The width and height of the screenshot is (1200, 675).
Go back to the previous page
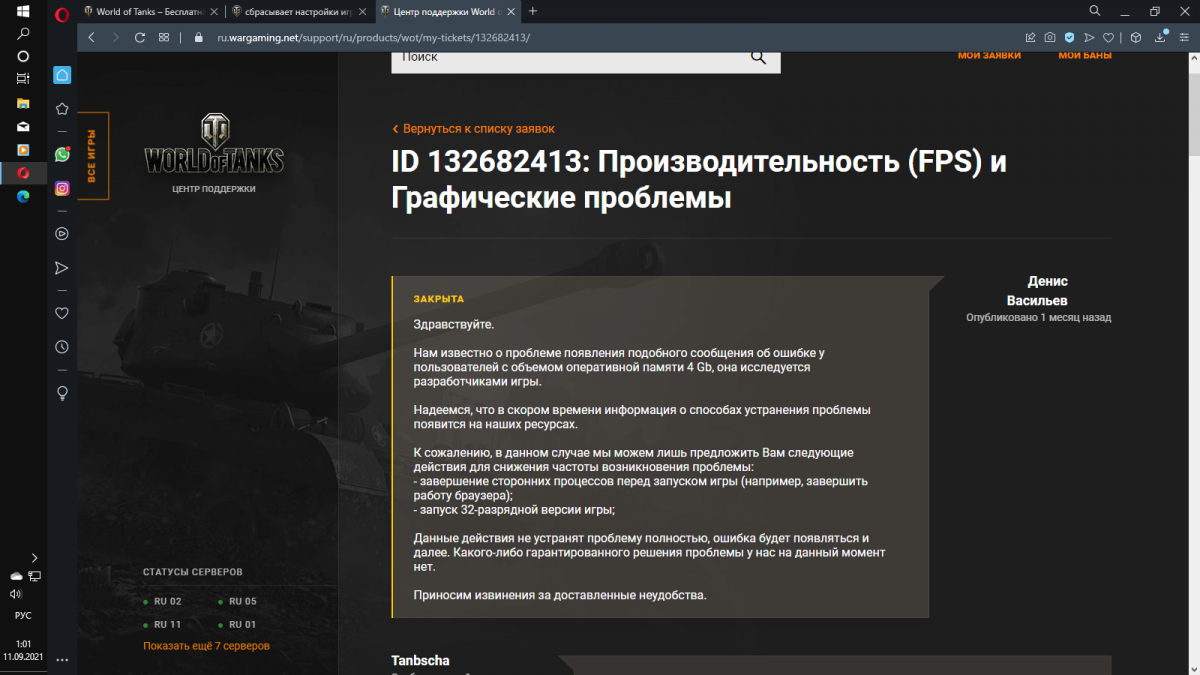coord(92,37)
